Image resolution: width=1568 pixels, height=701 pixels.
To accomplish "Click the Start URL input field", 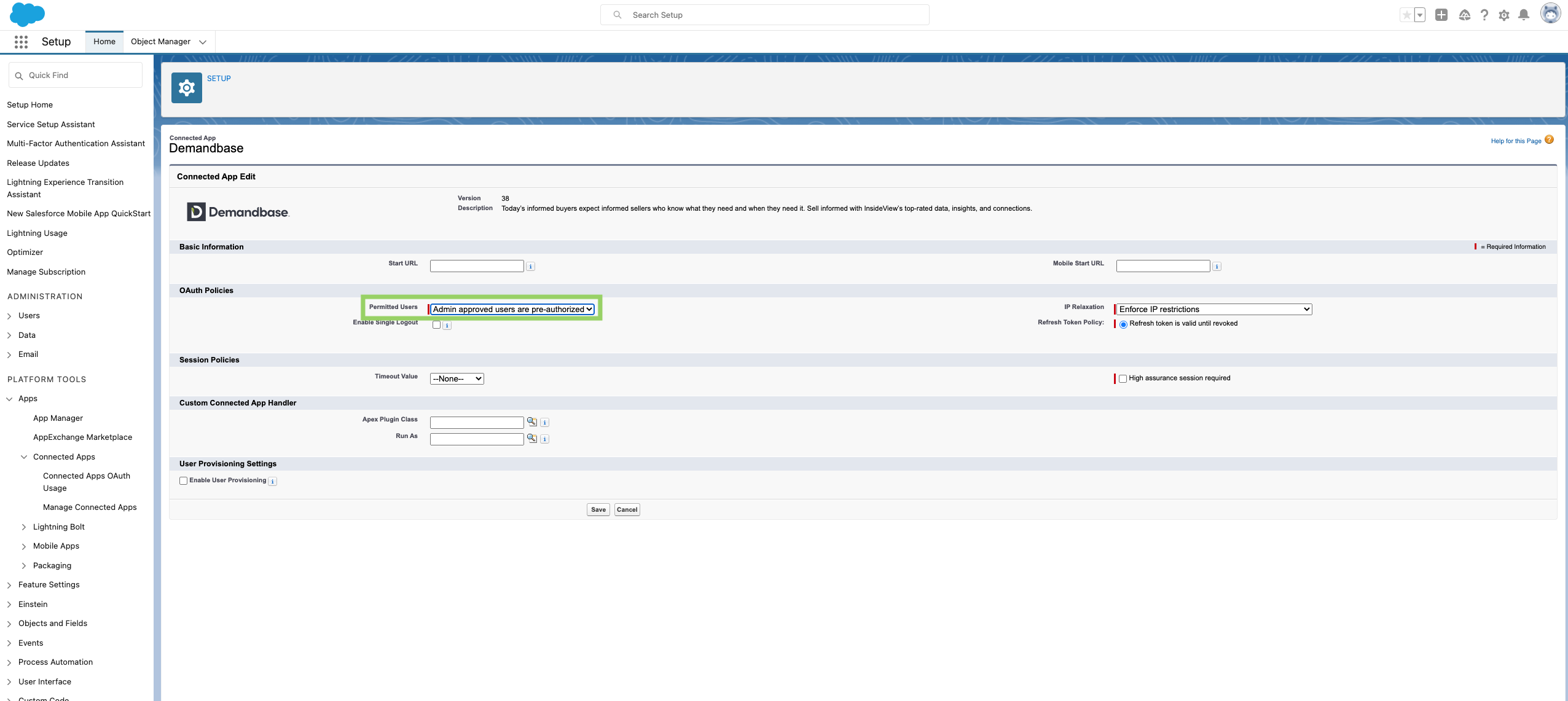I will [x=477, y=266].
